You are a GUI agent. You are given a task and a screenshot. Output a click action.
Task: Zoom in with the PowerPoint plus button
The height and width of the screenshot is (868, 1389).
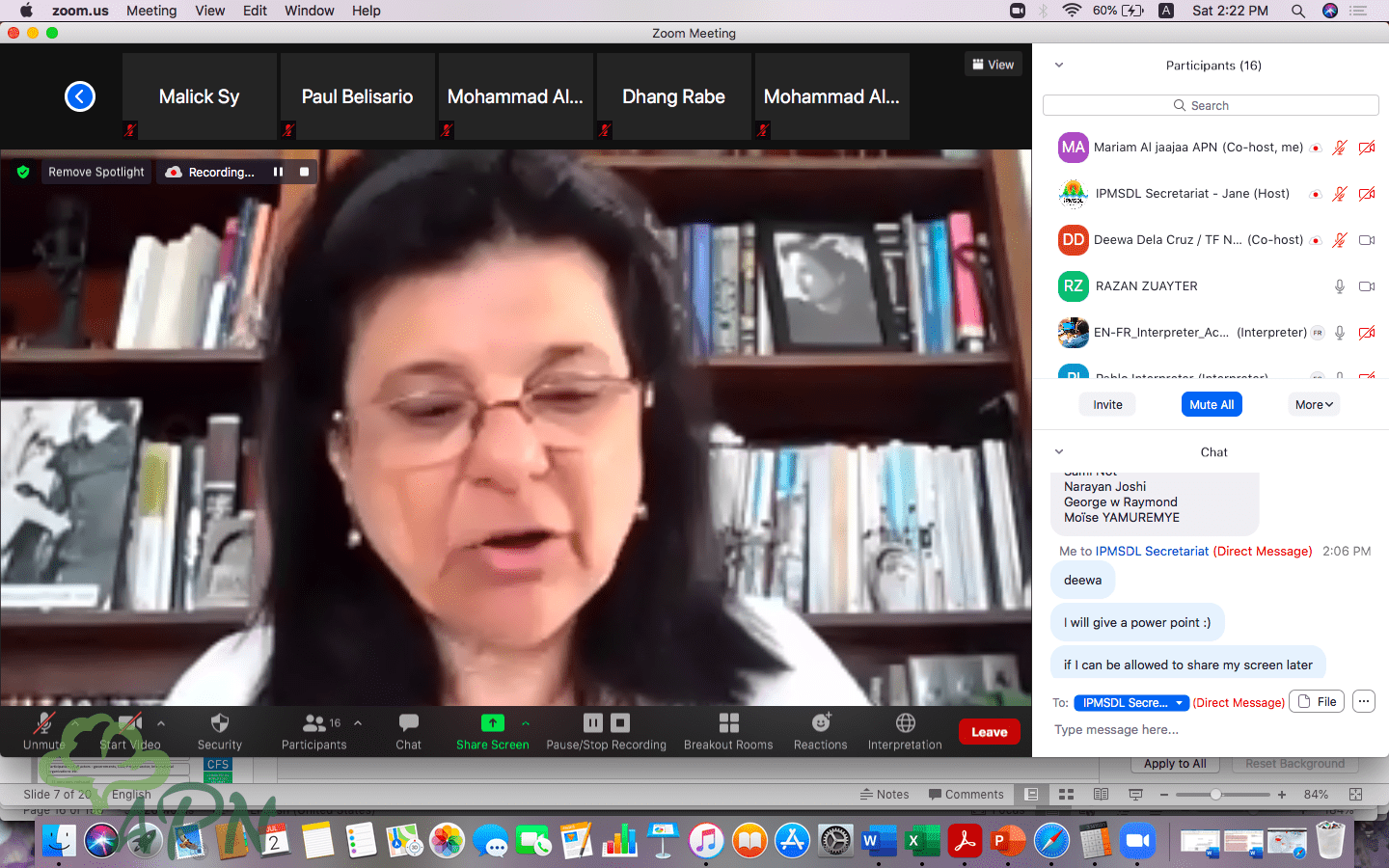[x=1282, y=795]
